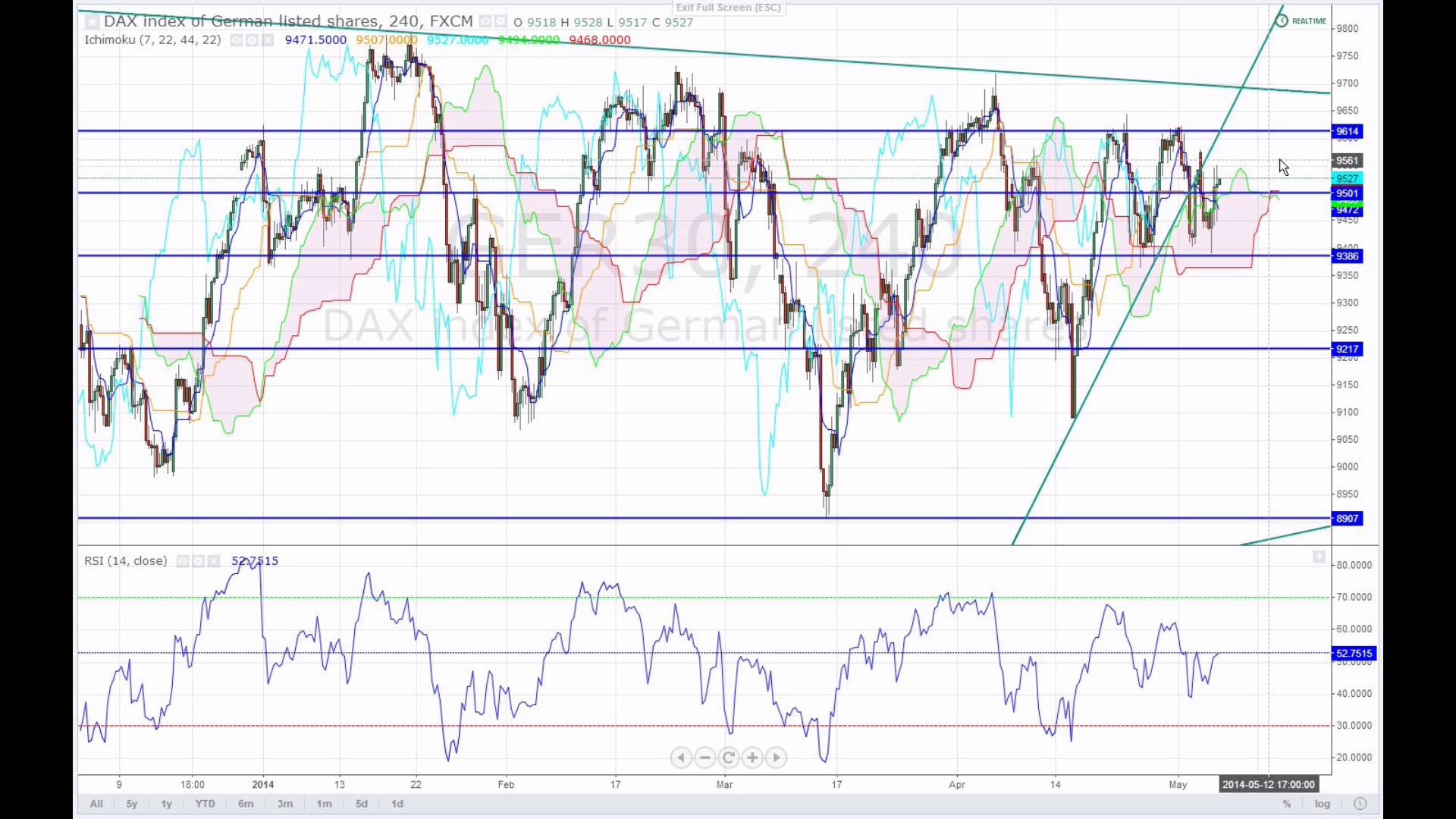Screen dimensions: 1456x819
Task: Open timezone clock icon in bottom bar
Action: pos(1360,804)
